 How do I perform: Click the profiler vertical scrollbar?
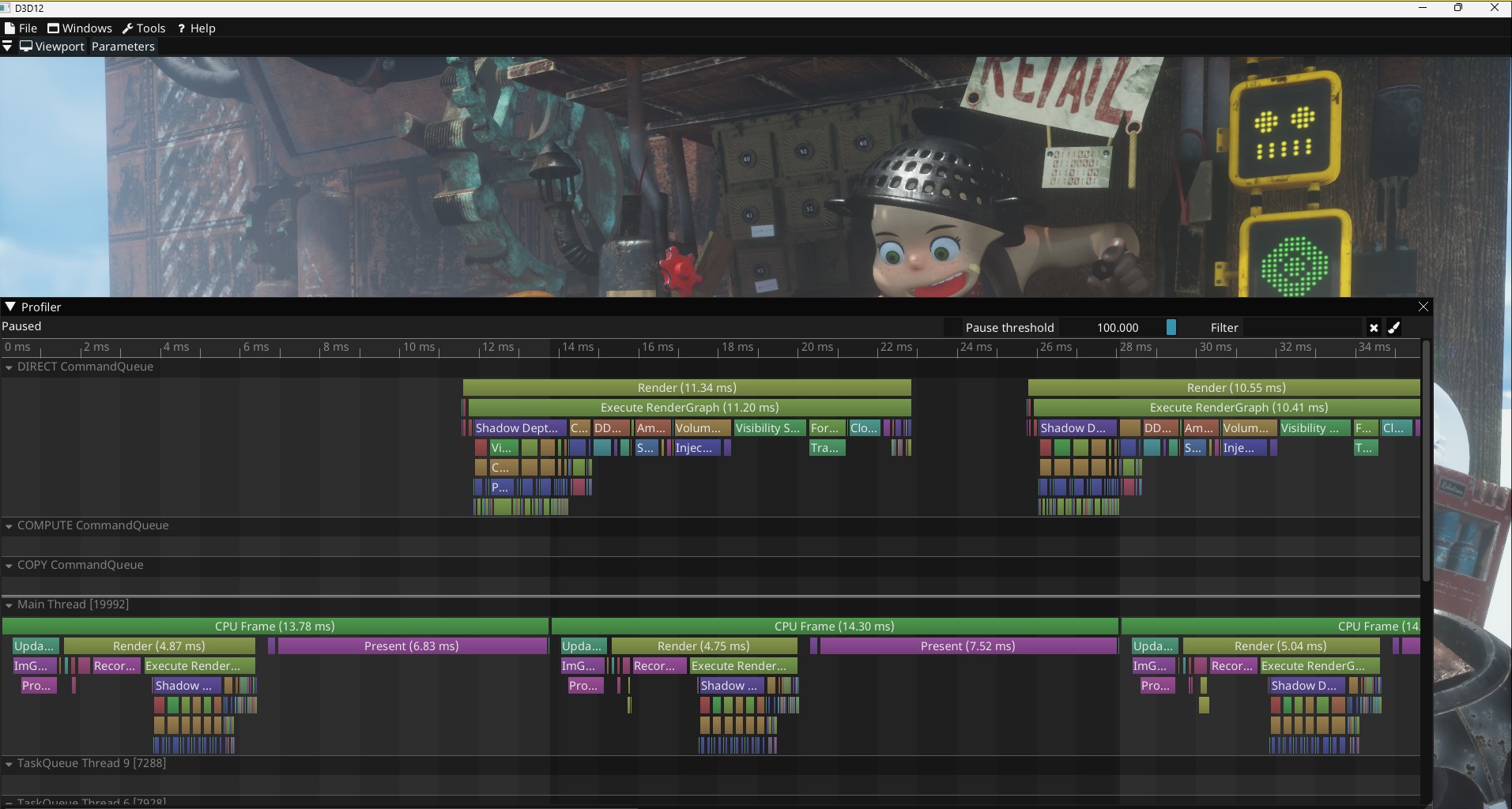pos(1426,462)
